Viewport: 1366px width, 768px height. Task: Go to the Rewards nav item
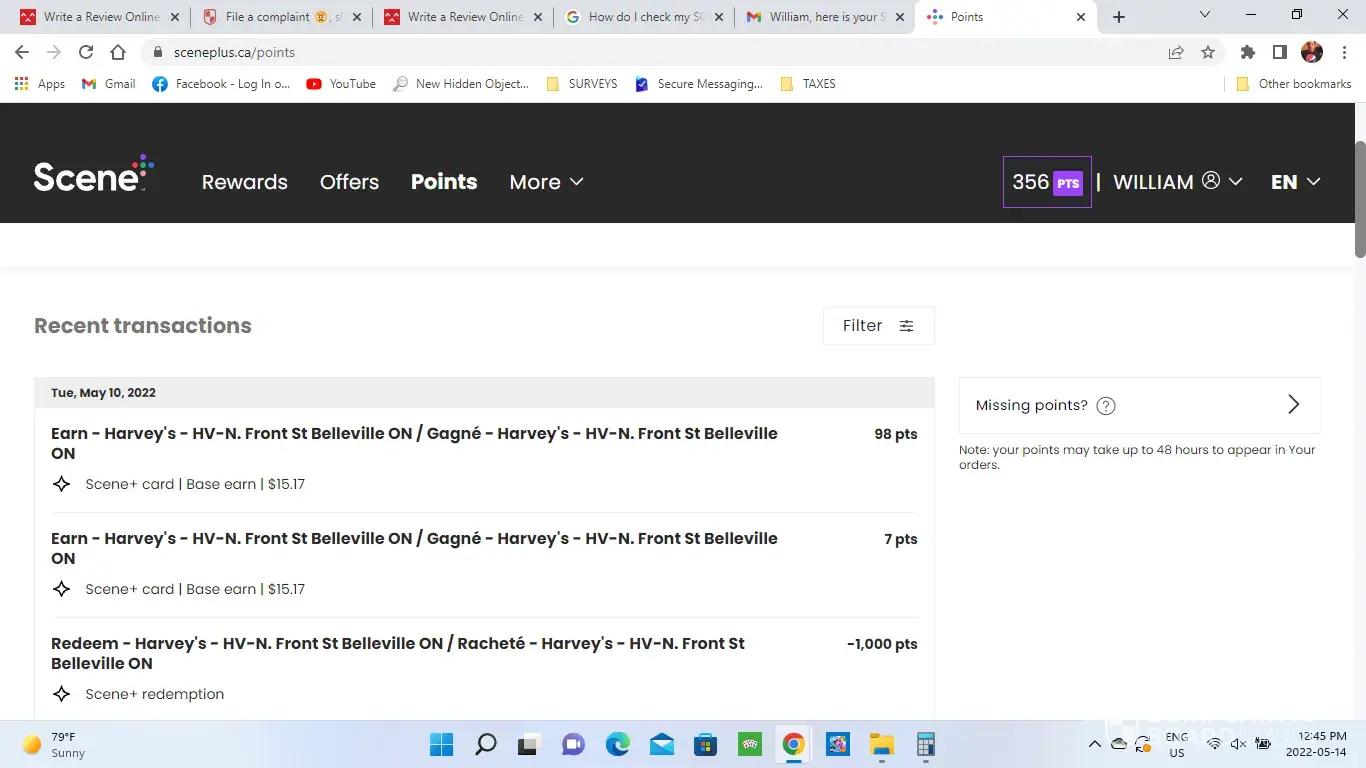[x=244, y=182]
